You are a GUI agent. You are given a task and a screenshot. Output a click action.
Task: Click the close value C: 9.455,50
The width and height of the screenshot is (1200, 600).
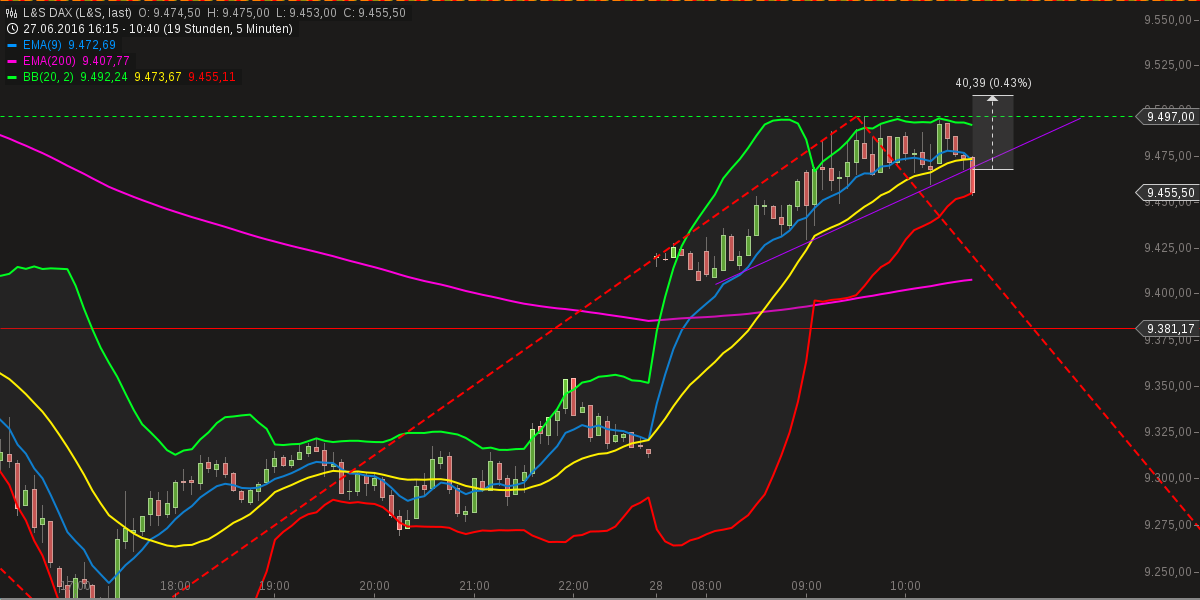pos(375,13)
